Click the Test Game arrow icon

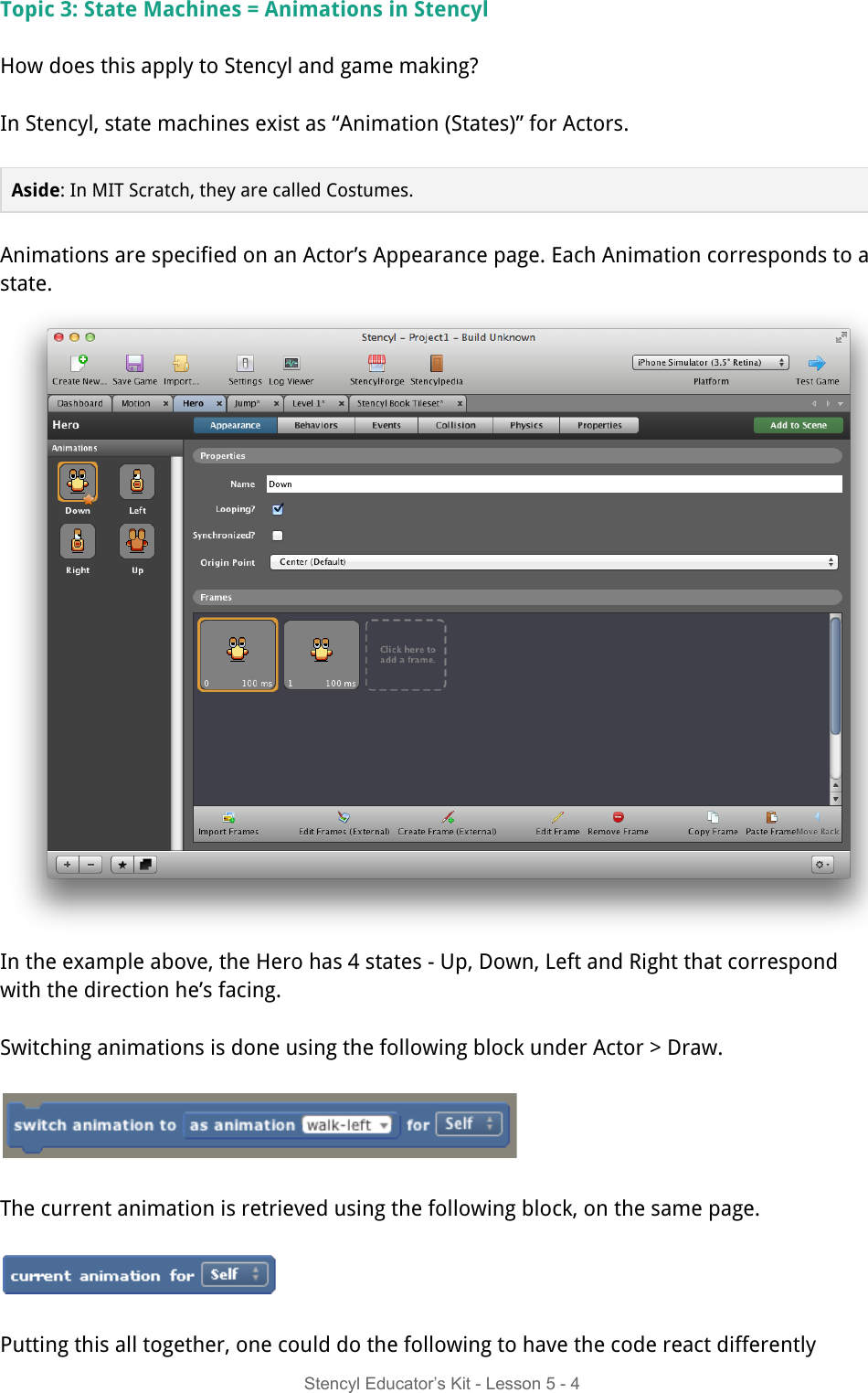pos(817,364)
